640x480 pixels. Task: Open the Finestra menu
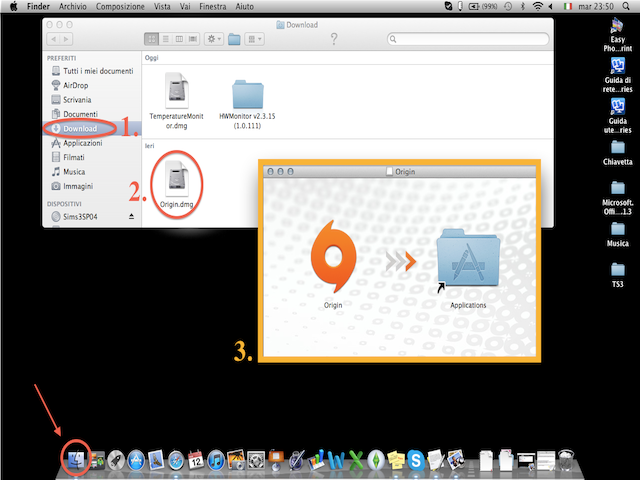213,6
